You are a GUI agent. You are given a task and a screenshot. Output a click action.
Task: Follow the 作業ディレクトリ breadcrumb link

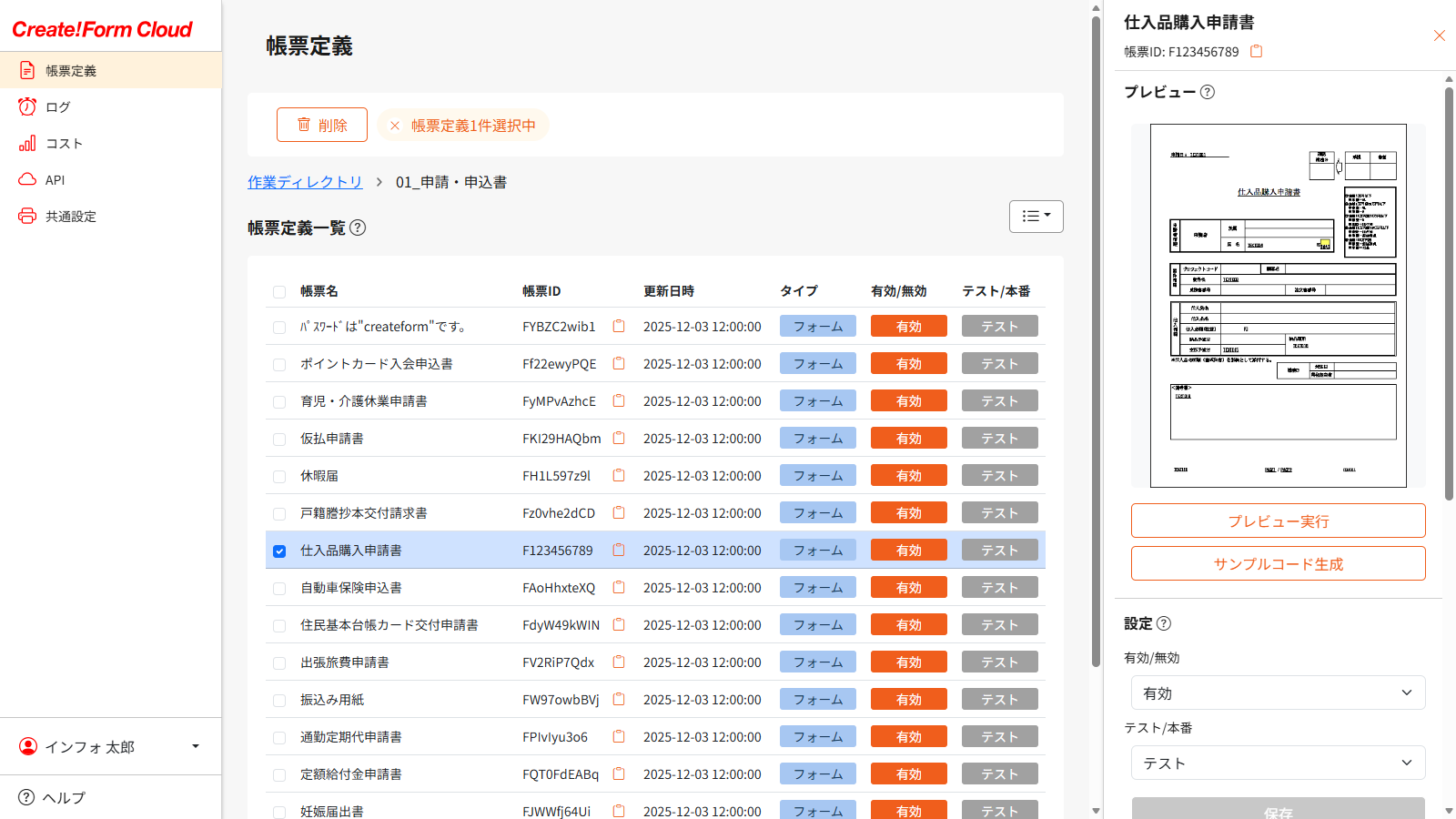pos(305,182)
